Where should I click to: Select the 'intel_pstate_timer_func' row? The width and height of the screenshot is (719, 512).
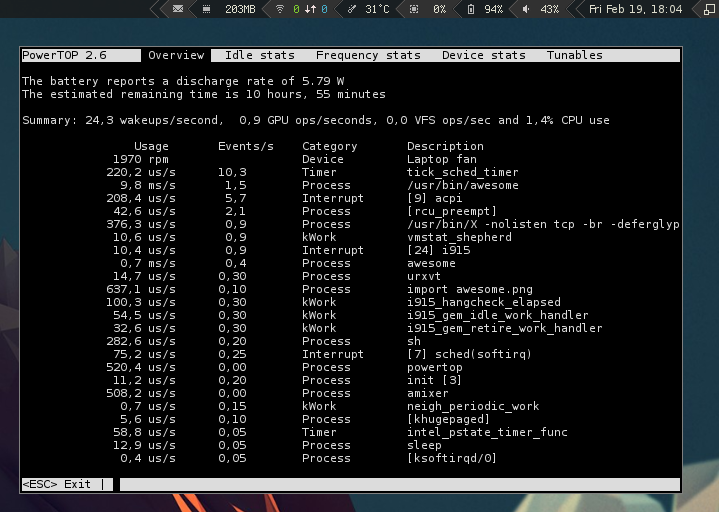coord(351,432)
